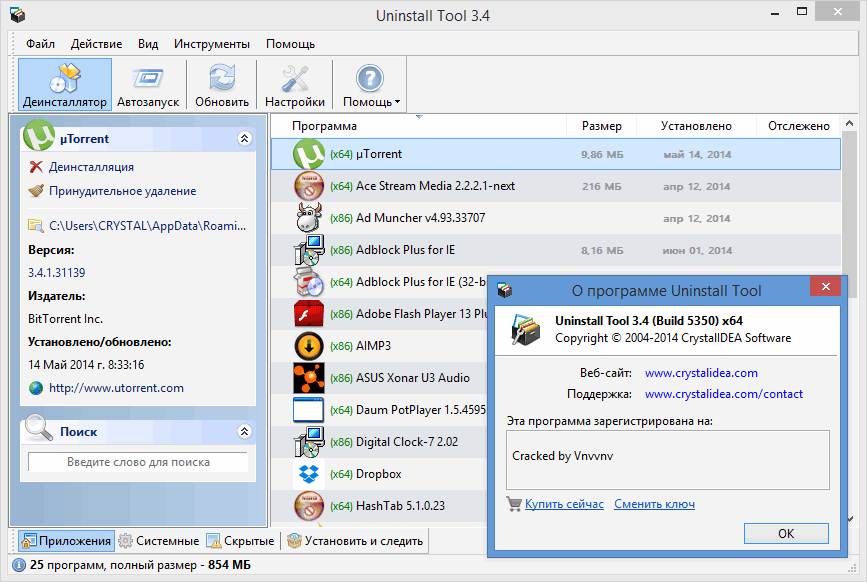Open the Автозапуск startup manager
867x582 pixels.
point(148,85)
